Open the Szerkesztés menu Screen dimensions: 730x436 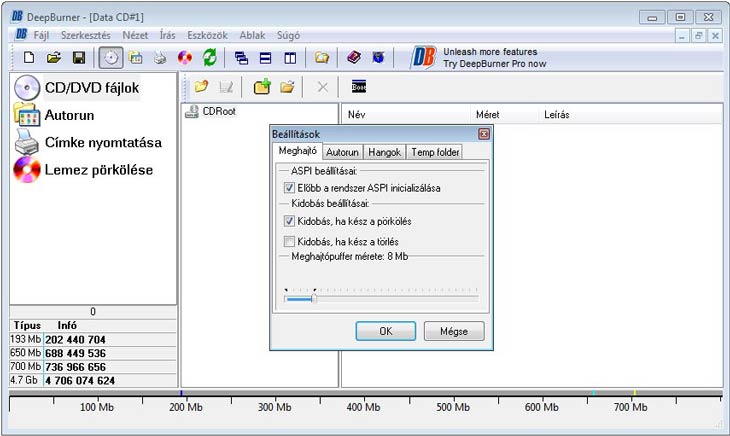click(86, 35)
